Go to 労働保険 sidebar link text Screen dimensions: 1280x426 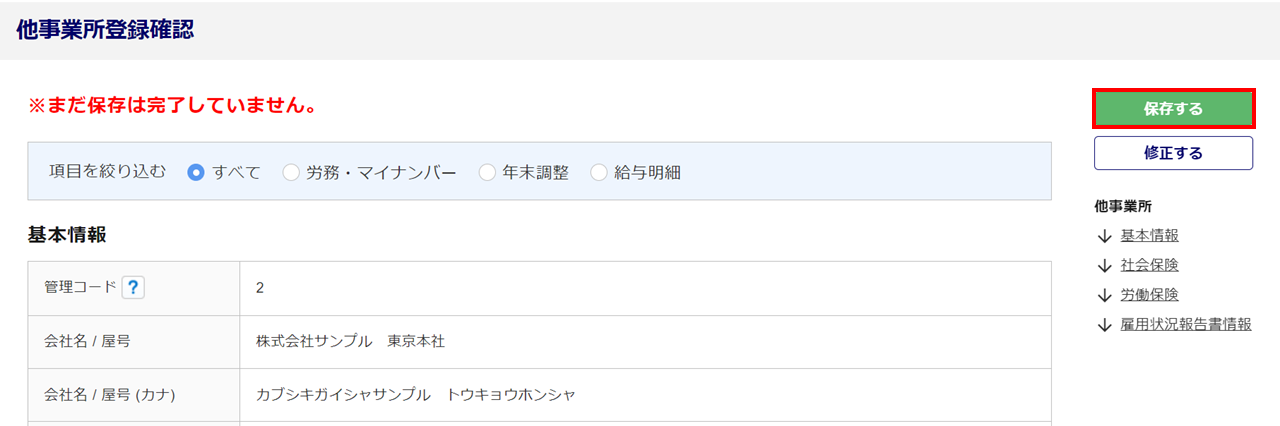(x=1149, y=295)
